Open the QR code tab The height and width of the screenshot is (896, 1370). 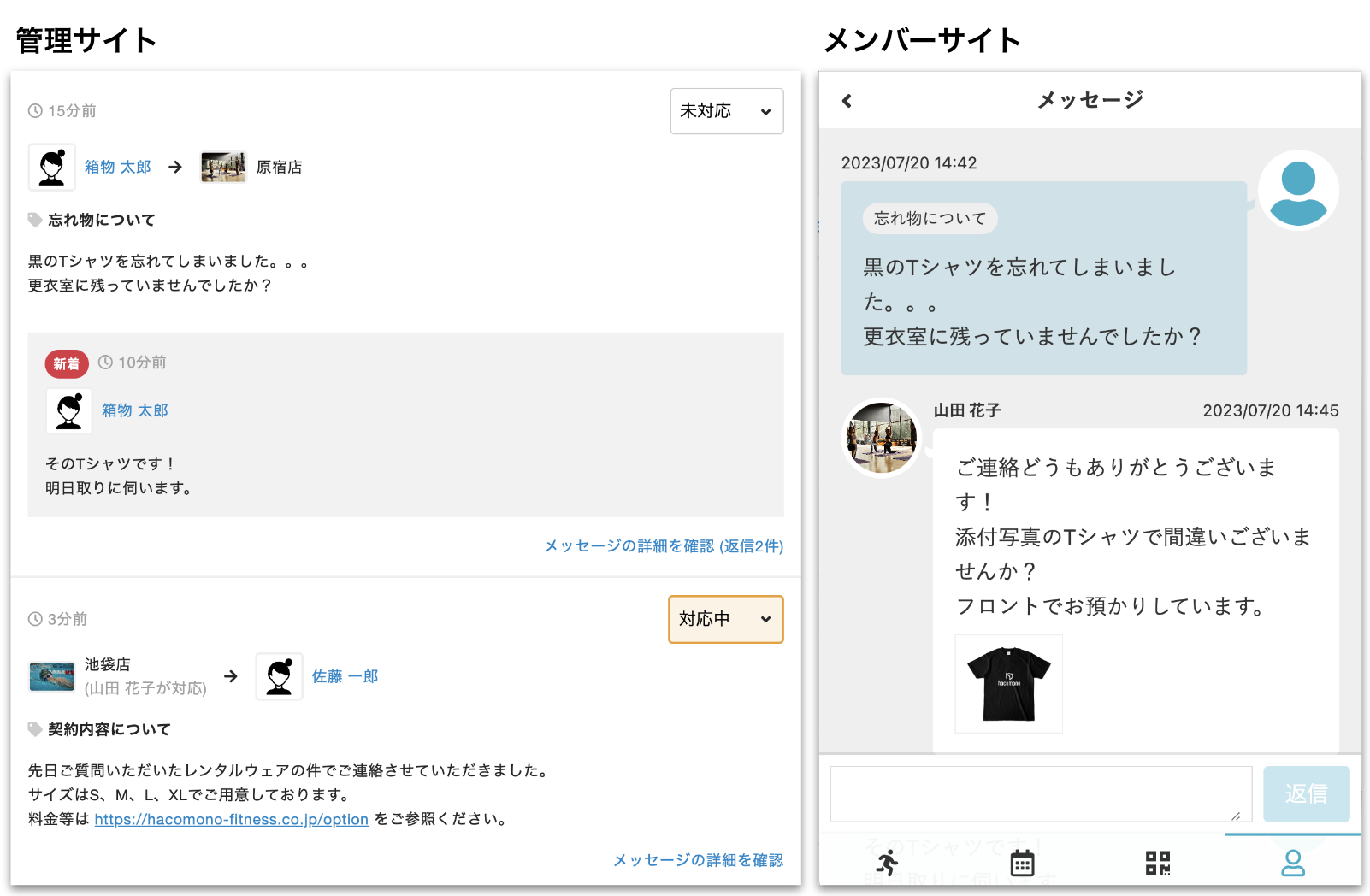pos(1157,863)
